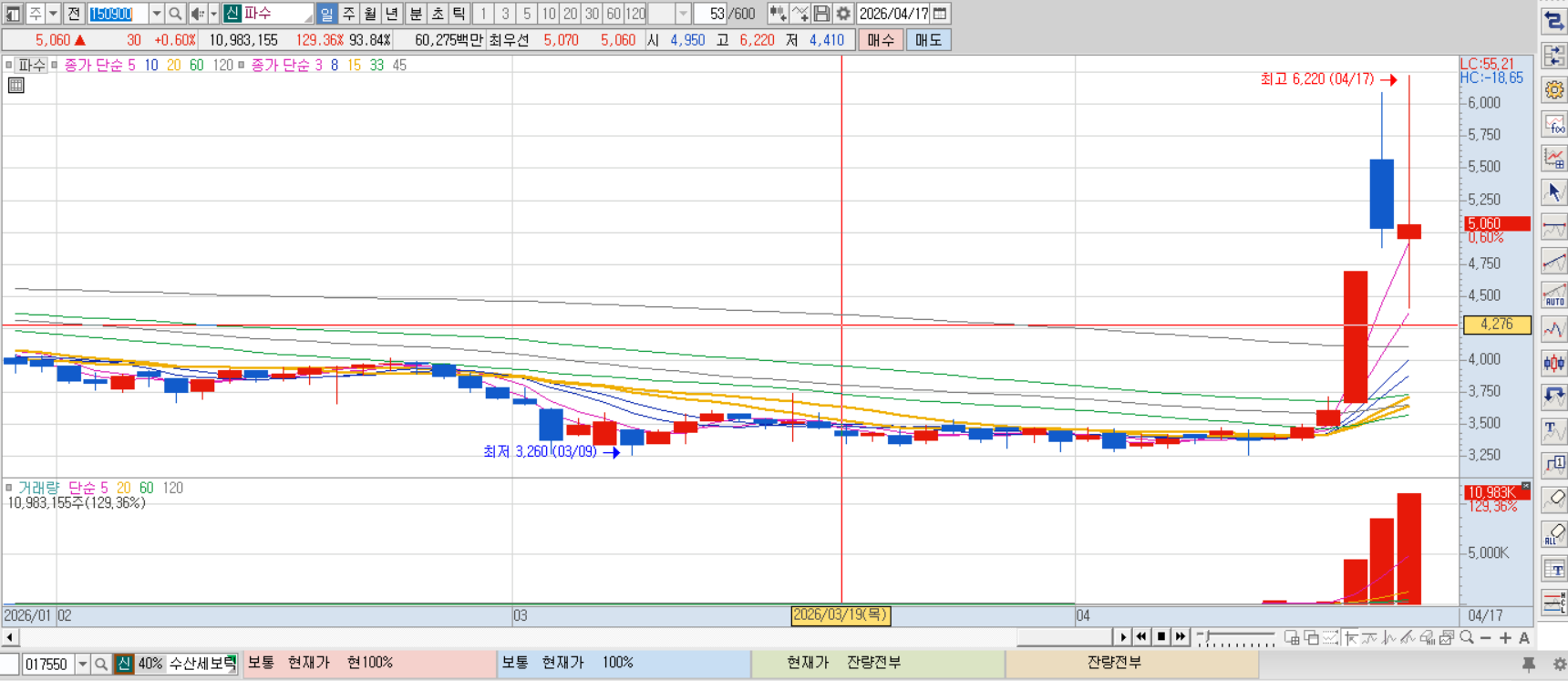
Task: Select the 주 weekly period button
Action: click(x=348, y=14)
